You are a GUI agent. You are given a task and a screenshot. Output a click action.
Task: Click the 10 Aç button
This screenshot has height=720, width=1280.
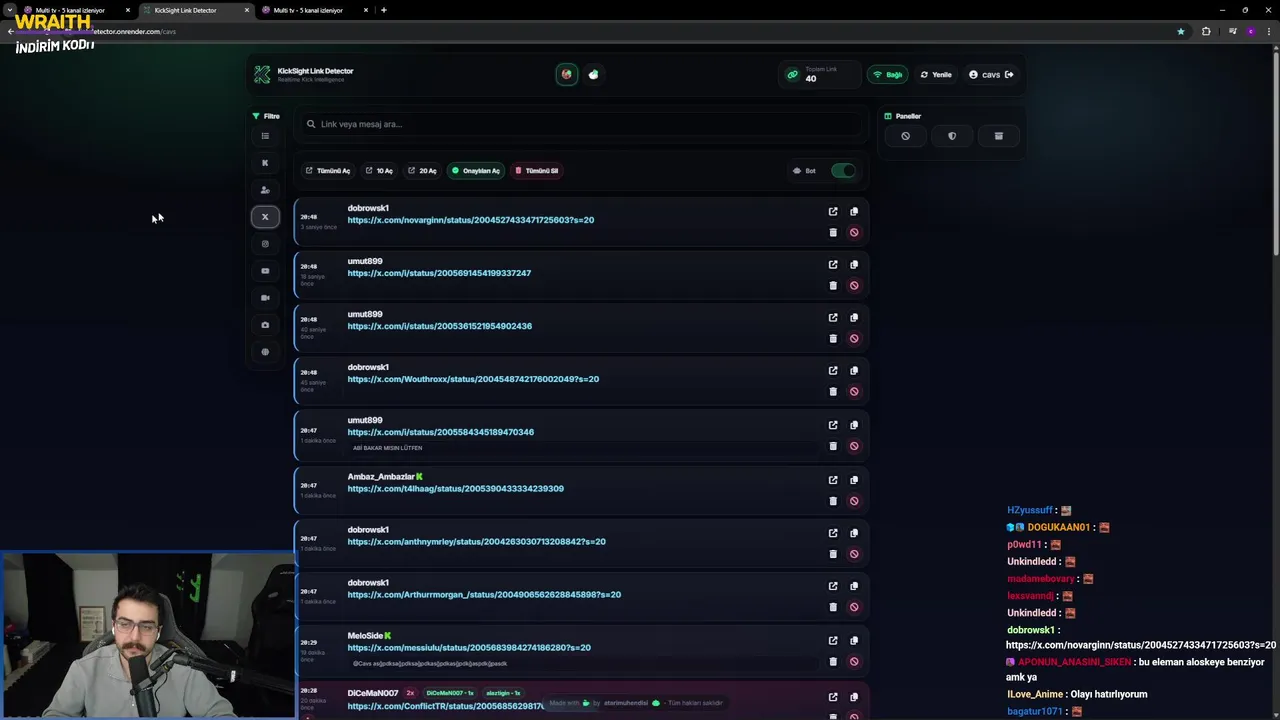pyautogui.click(x=379, y=171)
